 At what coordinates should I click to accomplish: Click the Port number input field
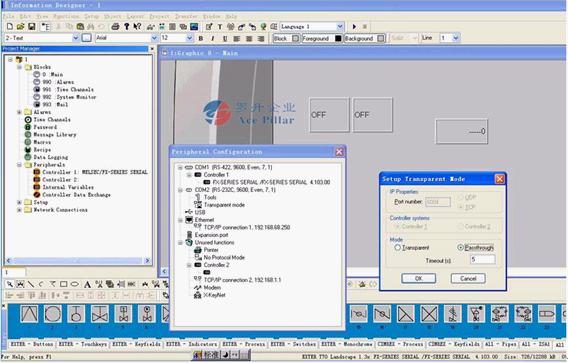tap(438, 202)
